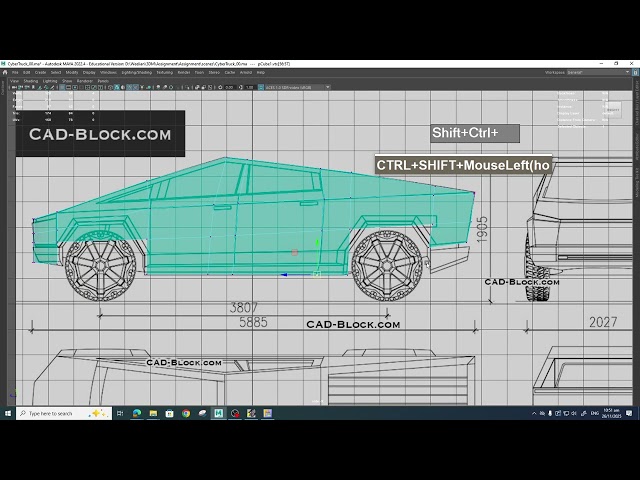Screen dimensions: 640x480
Task: Open Task View from the taskbar
Action: point(120,413)
